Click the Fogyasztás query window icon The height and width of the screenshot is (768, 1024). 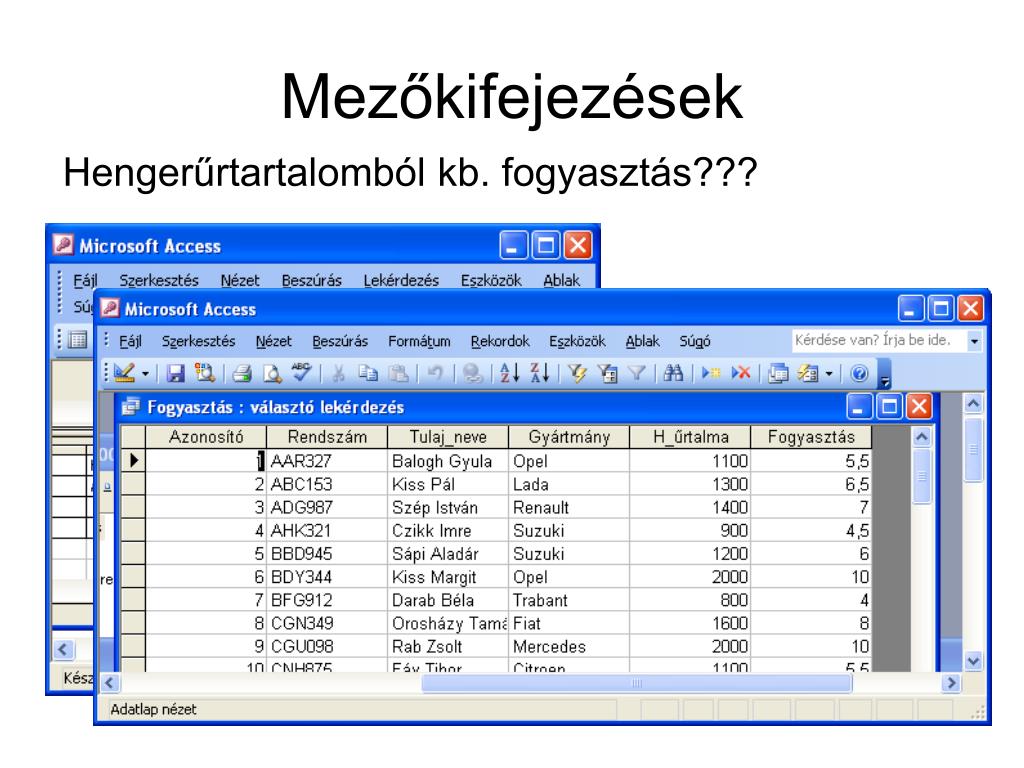point(131,407)
